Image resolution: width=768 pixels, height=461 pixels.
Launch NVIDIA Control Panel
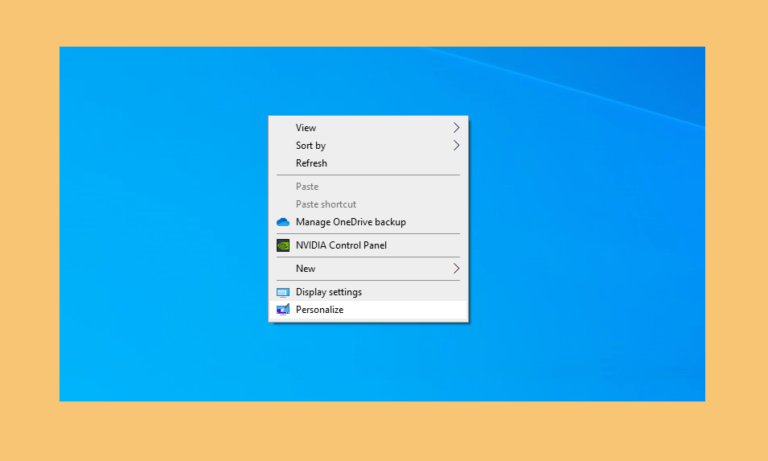pyautogui.click(x=368, y=245)
